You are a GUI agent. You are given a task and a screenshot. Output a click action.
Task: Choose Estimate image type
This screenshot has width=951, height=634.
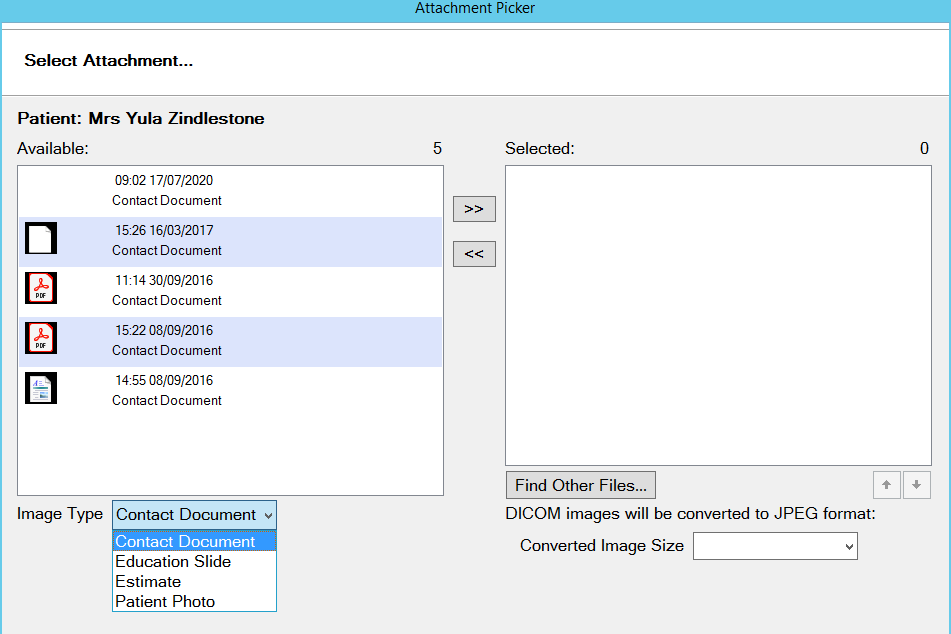(x=194, y=581)
